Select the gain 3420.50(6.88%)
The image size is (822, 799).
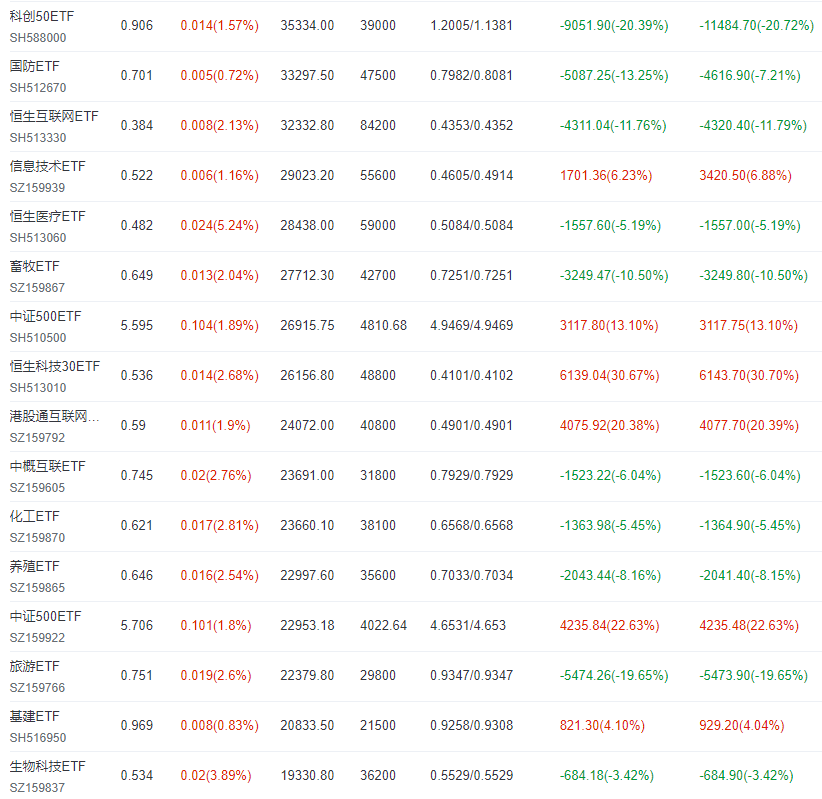[x=745, y=175]
